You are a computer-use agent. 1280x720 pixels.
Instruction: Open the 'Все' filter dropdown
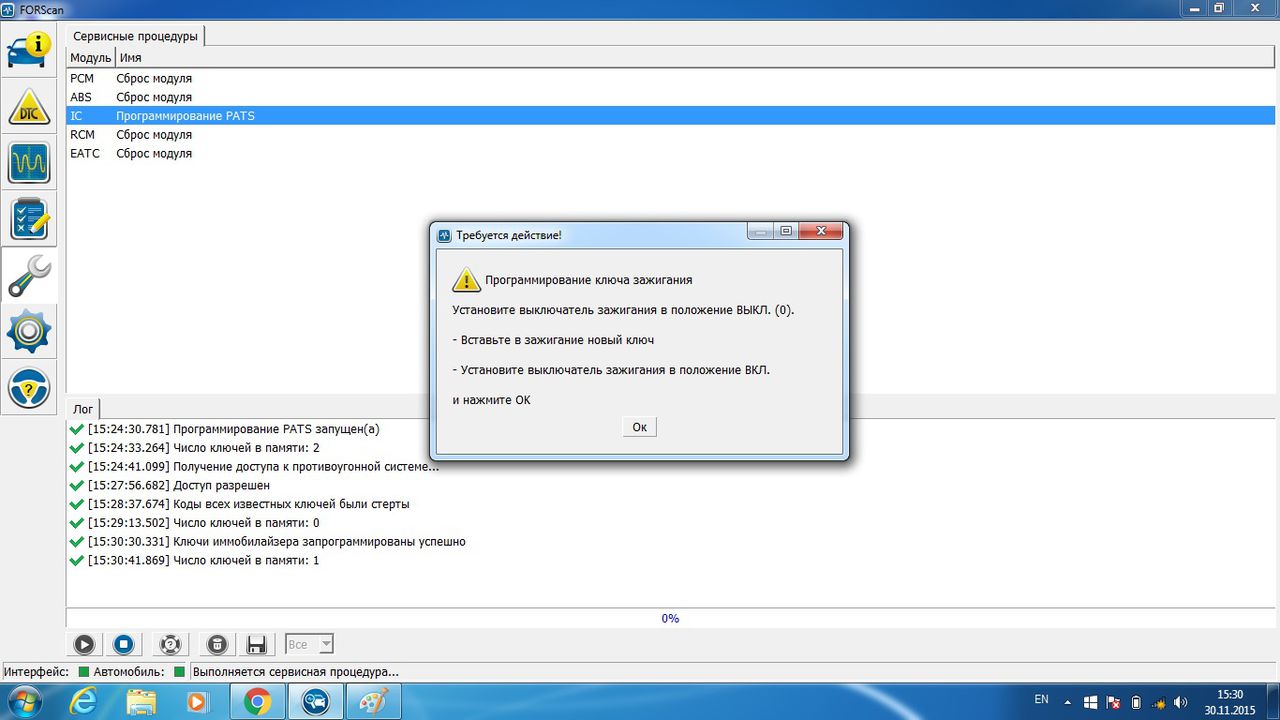[x=309, y=645]
